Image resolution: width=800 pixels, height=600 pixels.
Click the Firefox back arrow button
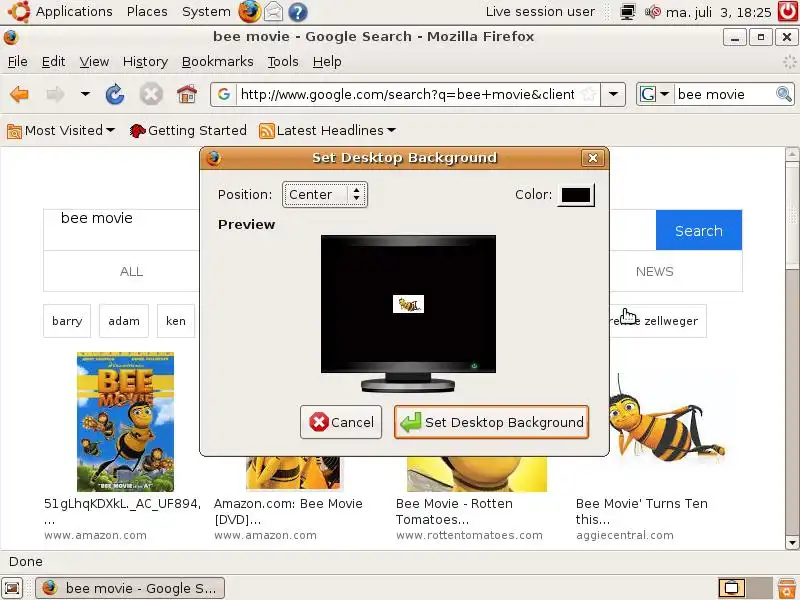[19, 94]
